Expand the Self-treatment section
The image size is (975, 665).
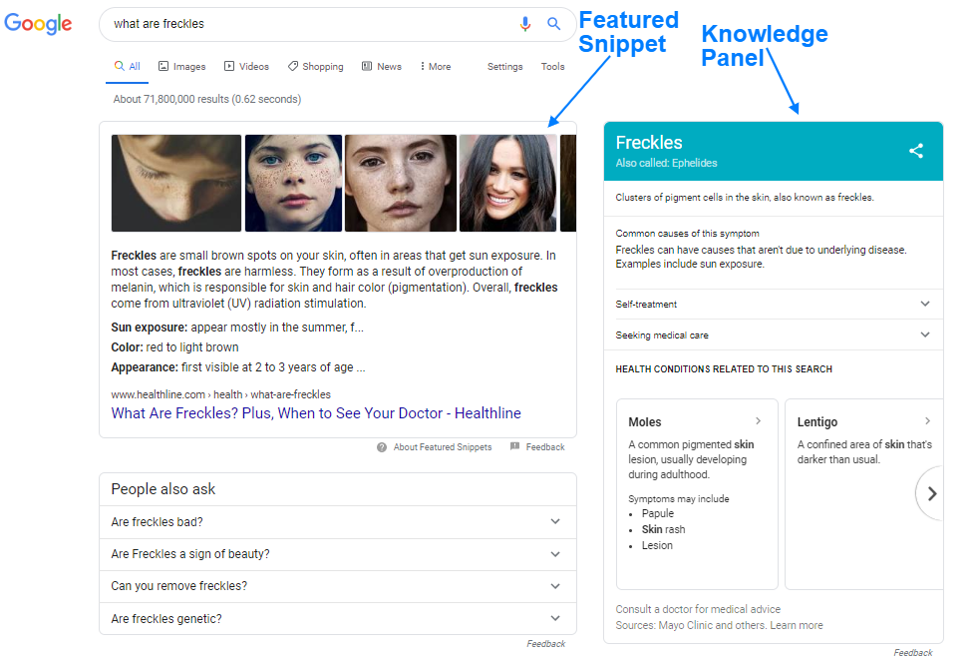tap(924, 304)
